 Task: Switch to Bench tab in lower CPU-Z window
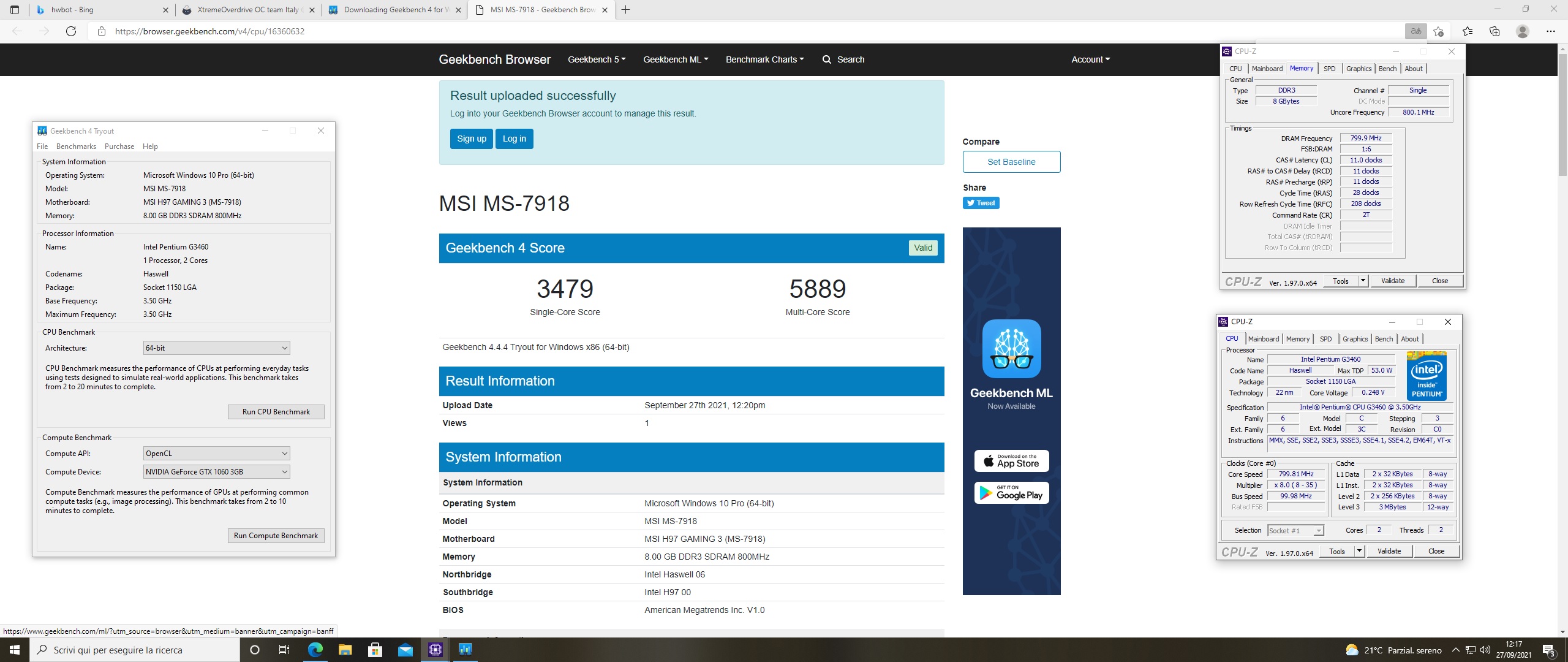pyautogui.click(x=1384, y=339)
